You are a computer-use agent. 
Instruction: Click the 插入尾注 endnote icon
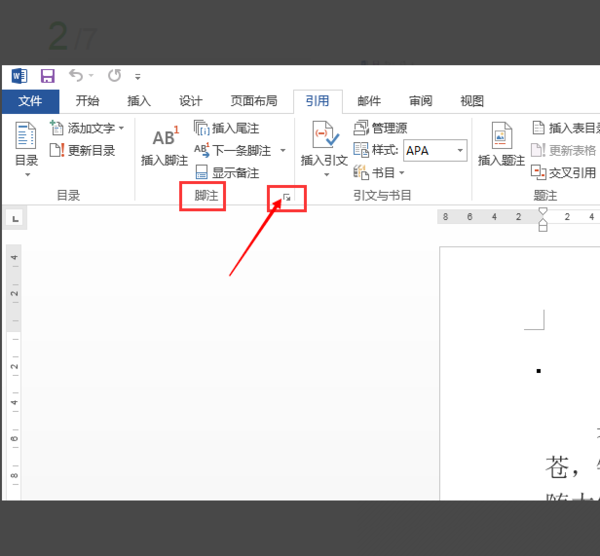pos(201,128)
